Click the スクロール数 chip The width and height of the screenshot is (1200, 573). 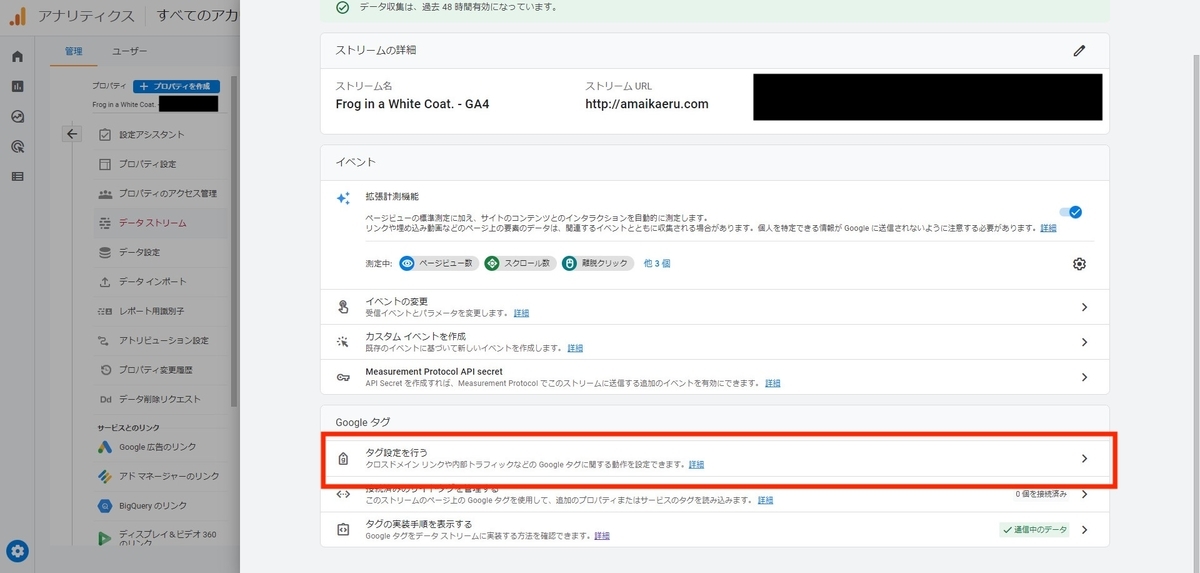point(519,263)
